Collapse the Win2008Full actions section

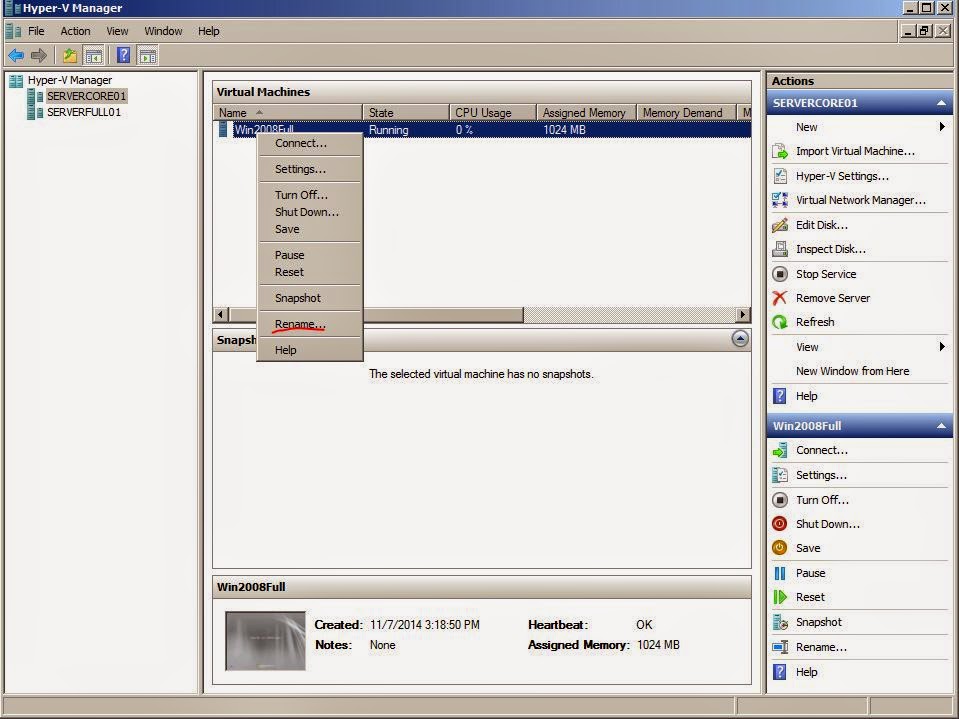[x=941, y=426]
